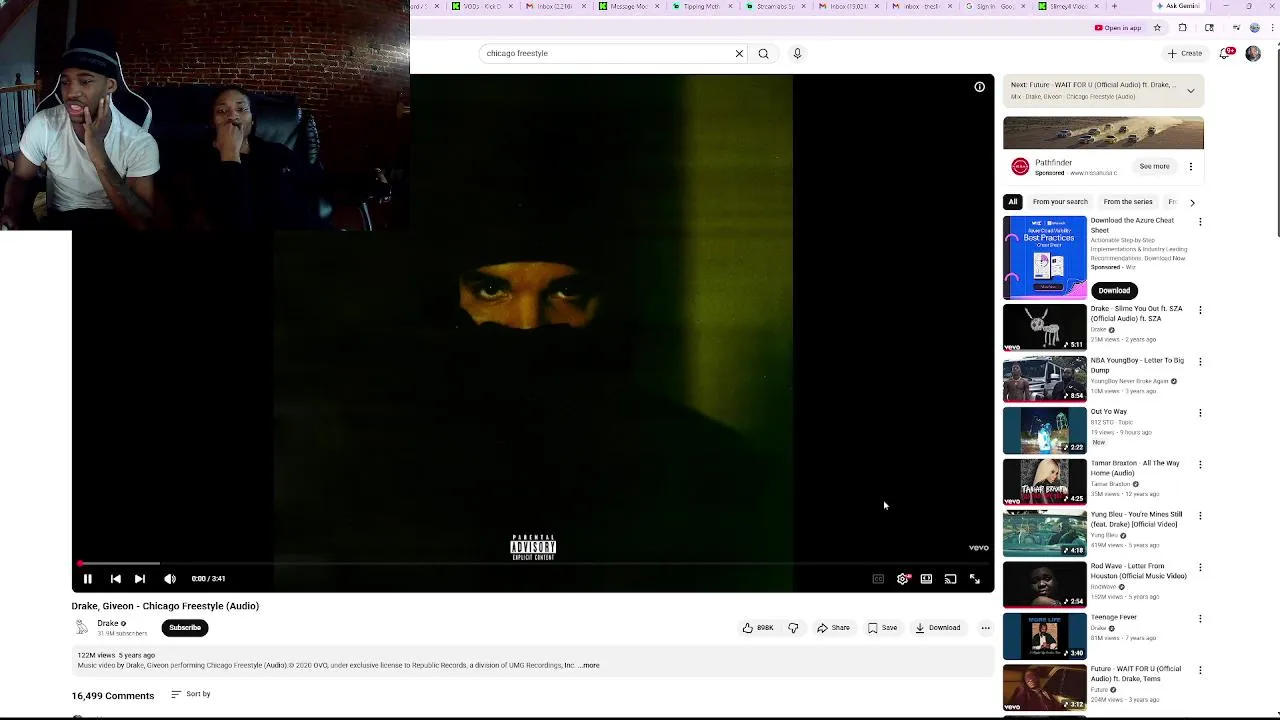The image size is (1280, 720).
Task: Bookmark this page with star icon
Action: click(x=1157, y=28)
